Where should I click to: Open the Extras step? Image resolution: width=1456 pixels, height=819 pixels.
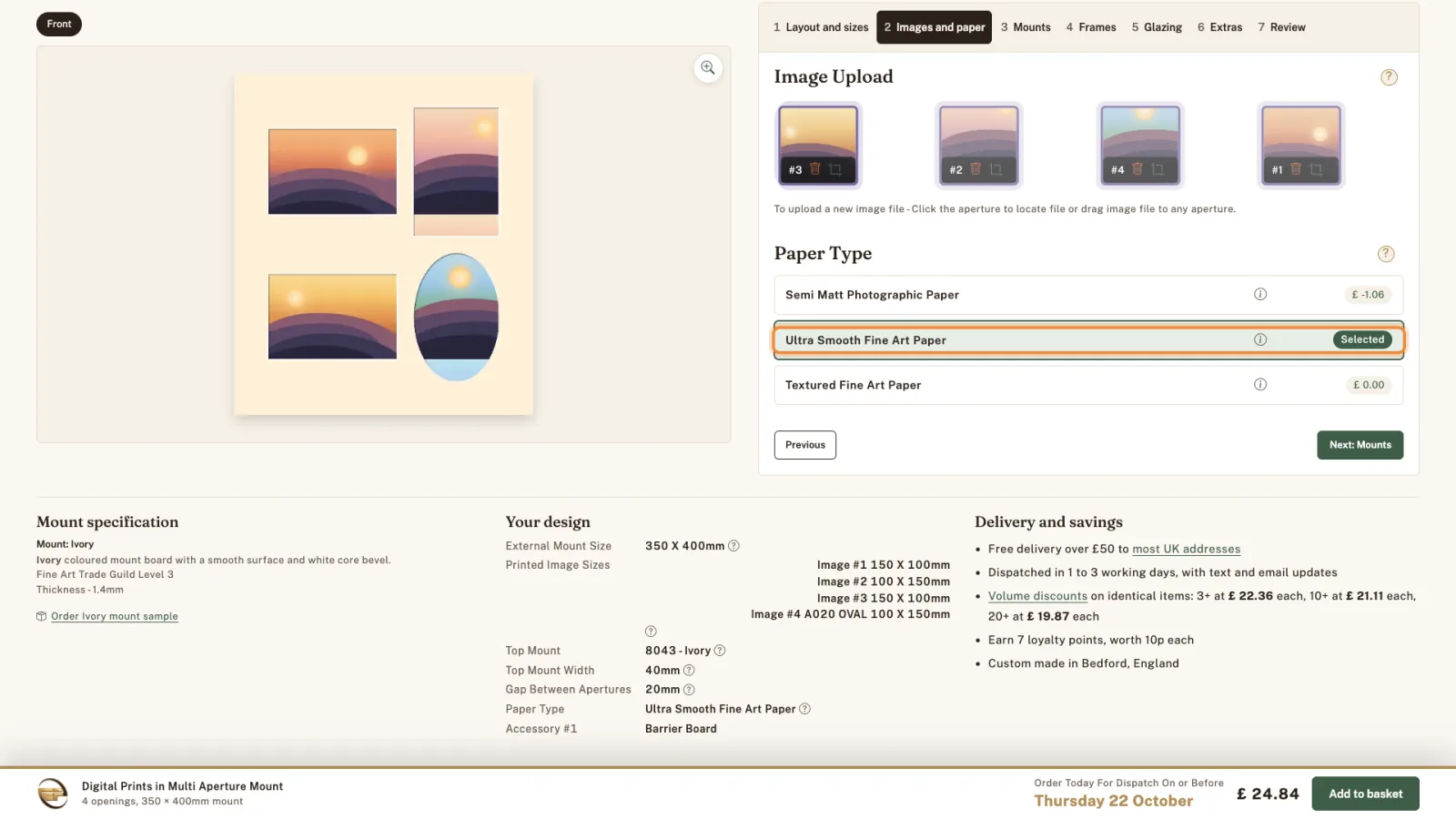pos(1219,27)
